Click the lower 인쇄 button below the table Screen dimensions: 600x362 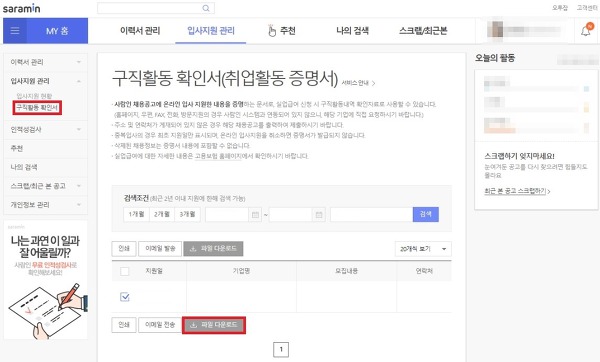(124, 325)
